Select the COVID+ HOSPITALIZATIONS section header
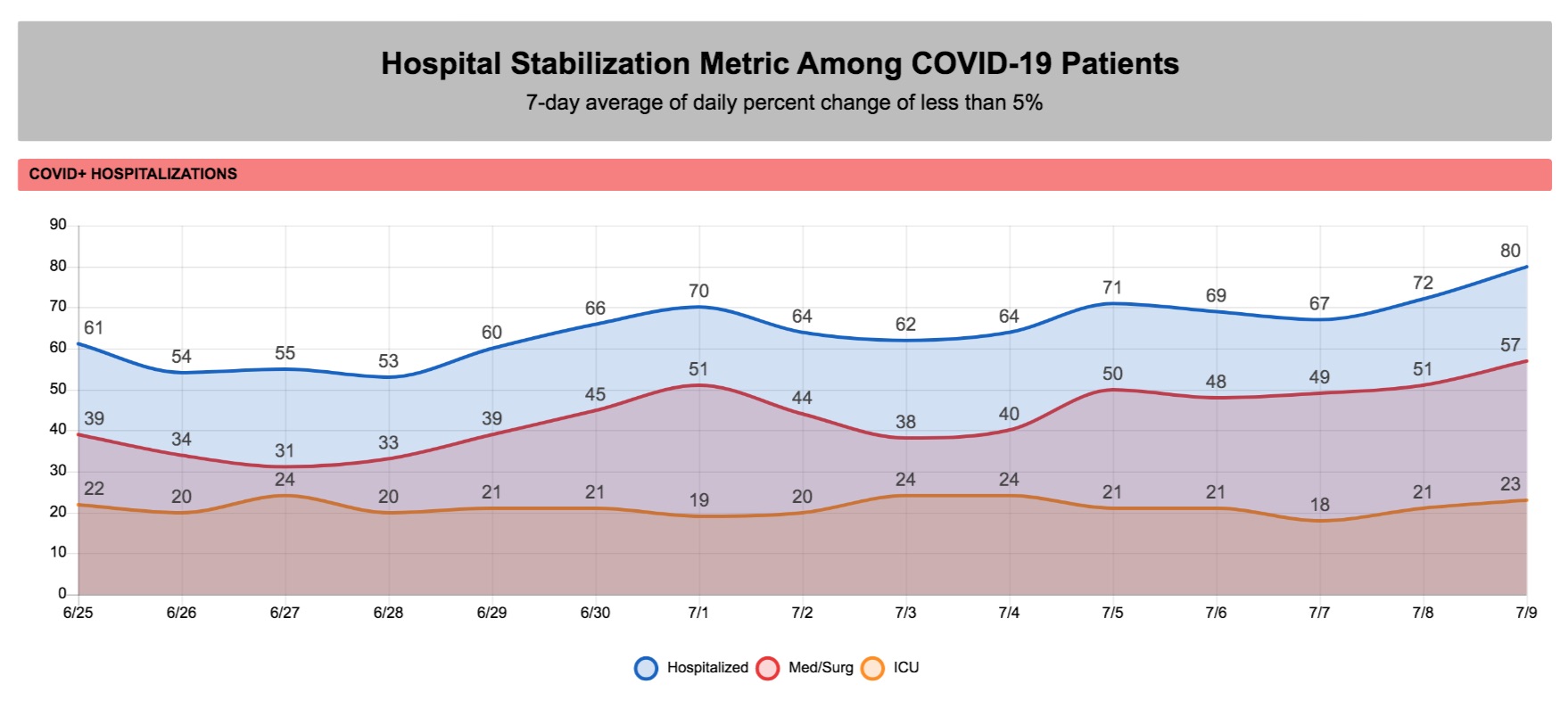The image size is (1568, 717). pos(133,174)
